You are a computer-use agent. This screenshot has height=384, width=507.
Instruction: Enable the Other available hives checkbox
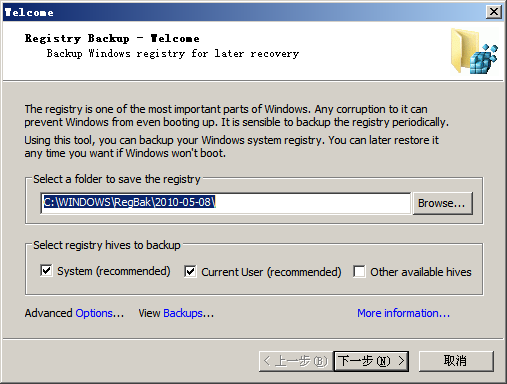pos(359,272)
